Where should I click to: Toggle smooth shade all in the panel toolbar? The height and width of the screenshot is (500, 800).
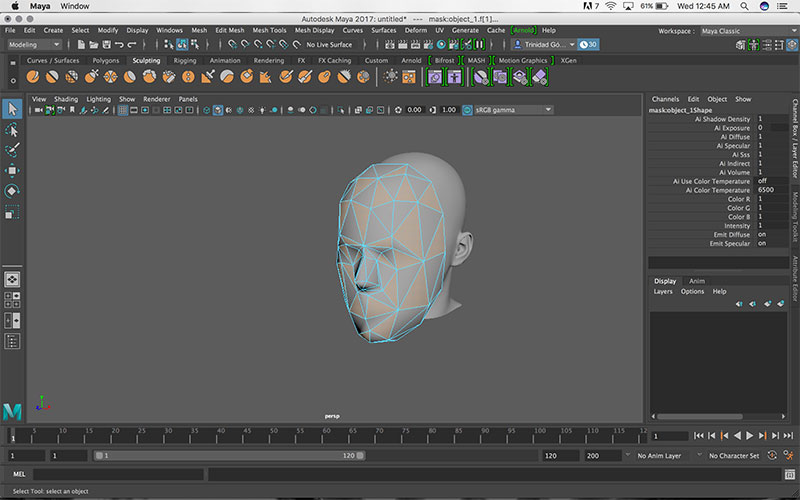[x=218, y=110]
